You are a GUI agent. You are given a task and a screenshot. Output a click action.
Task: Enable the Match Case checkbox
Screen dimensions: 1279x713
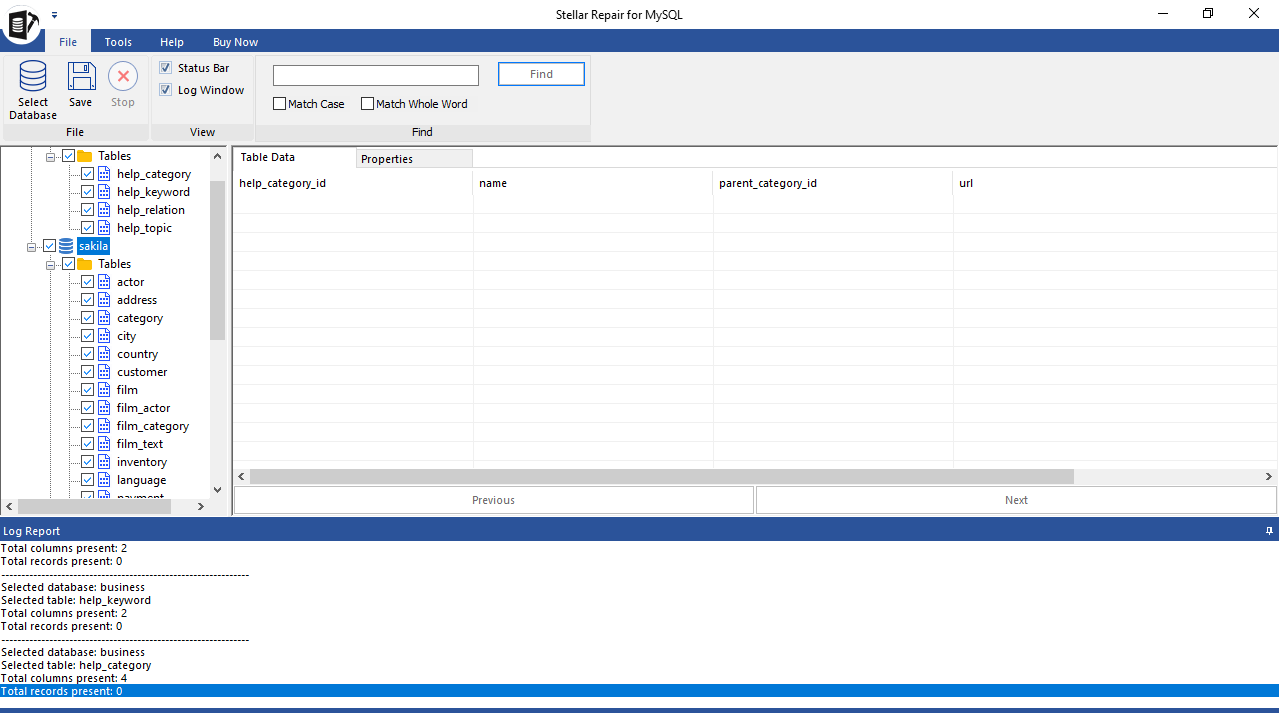pyautogui.click(x=280, y=104)
